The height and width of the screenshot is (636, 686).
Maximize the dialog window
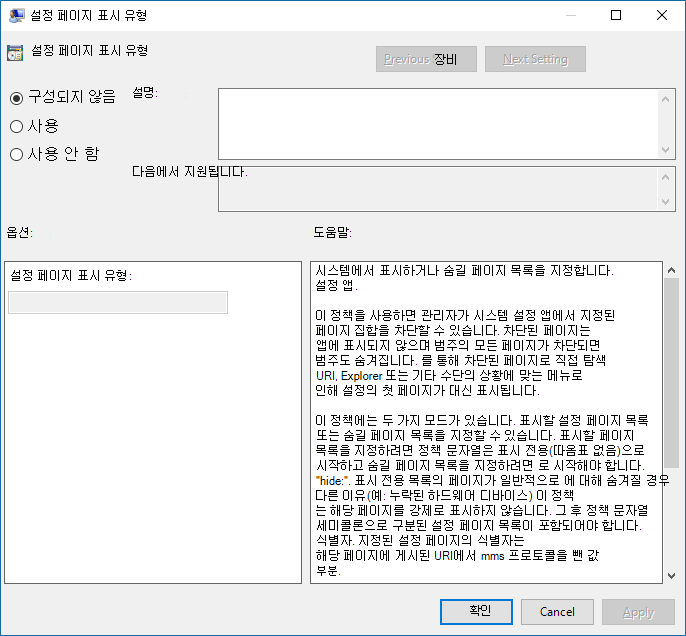click(x=616, y=15)
